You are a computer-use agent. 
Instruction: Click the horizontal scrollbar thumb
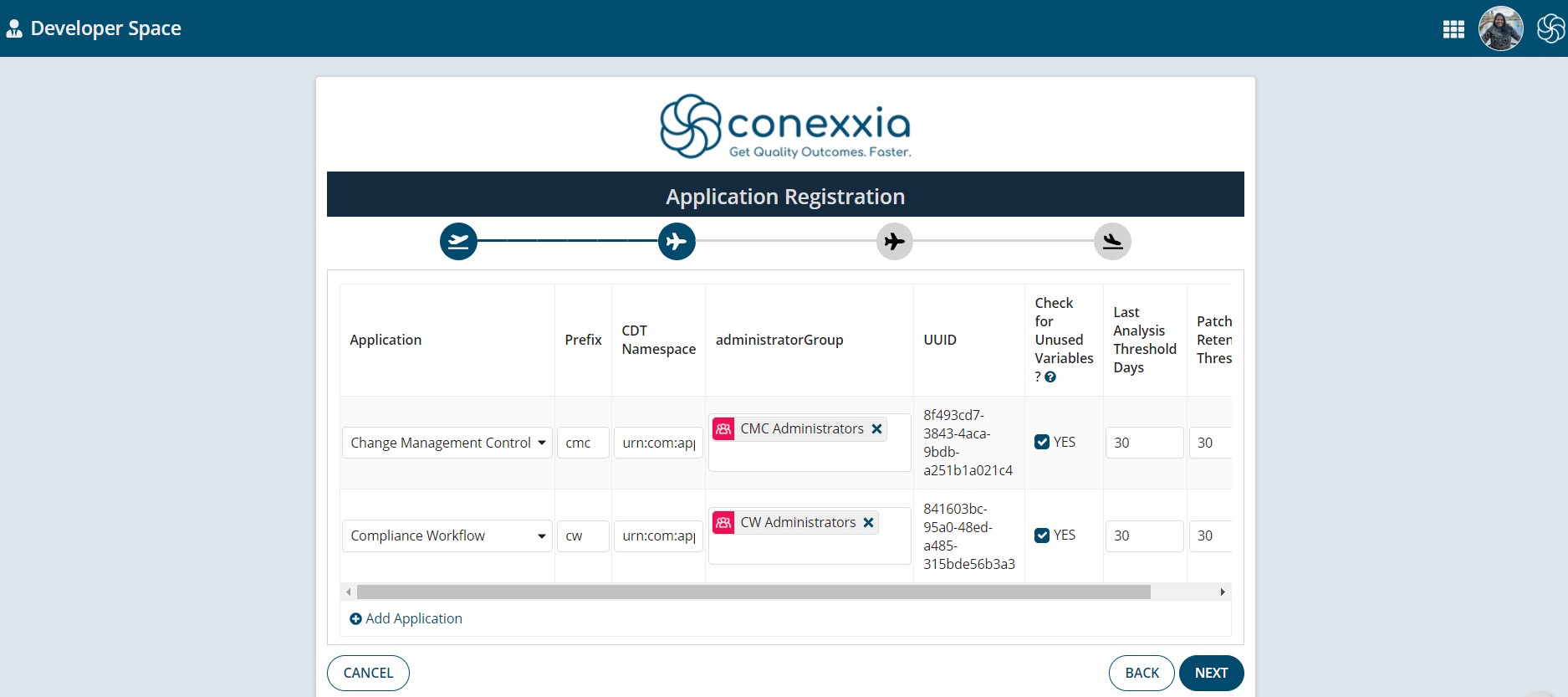753,592
